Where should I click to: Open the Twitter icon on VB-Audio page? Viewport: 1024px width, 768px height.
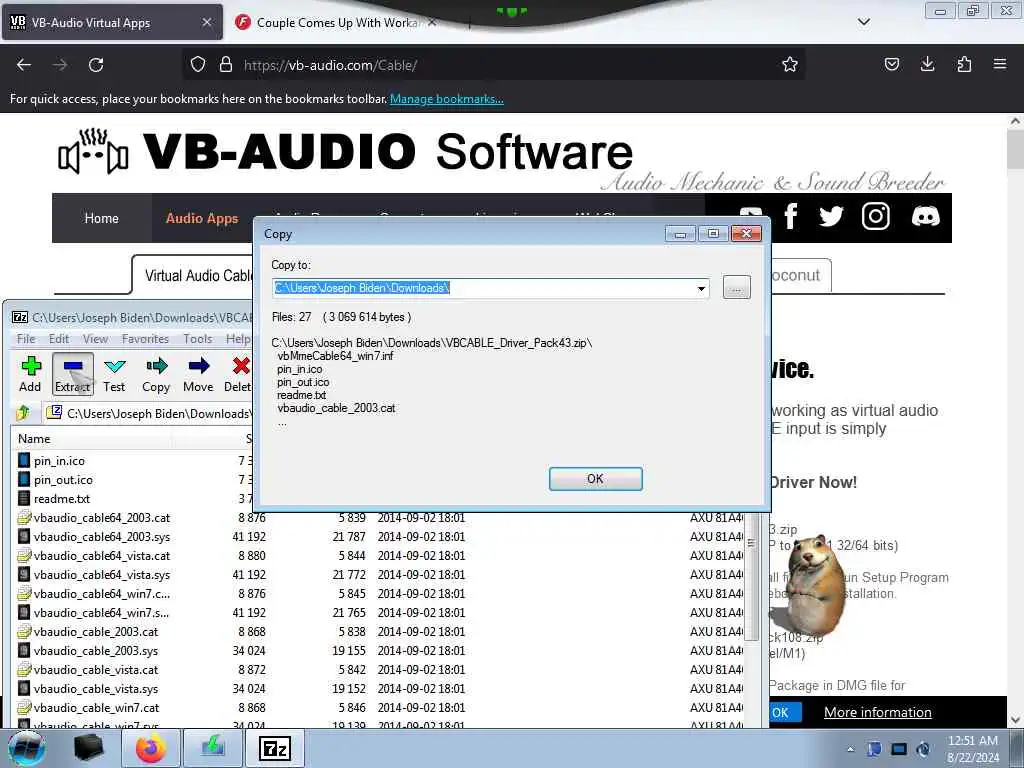[831, 216]
